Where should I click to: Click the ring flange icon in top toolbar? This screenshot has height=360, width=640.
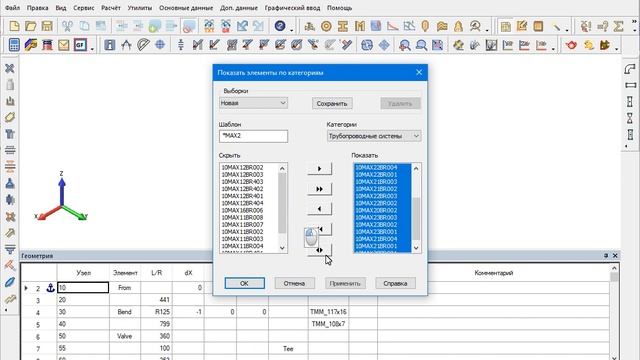pyautogui.click(x=326, y=27)
